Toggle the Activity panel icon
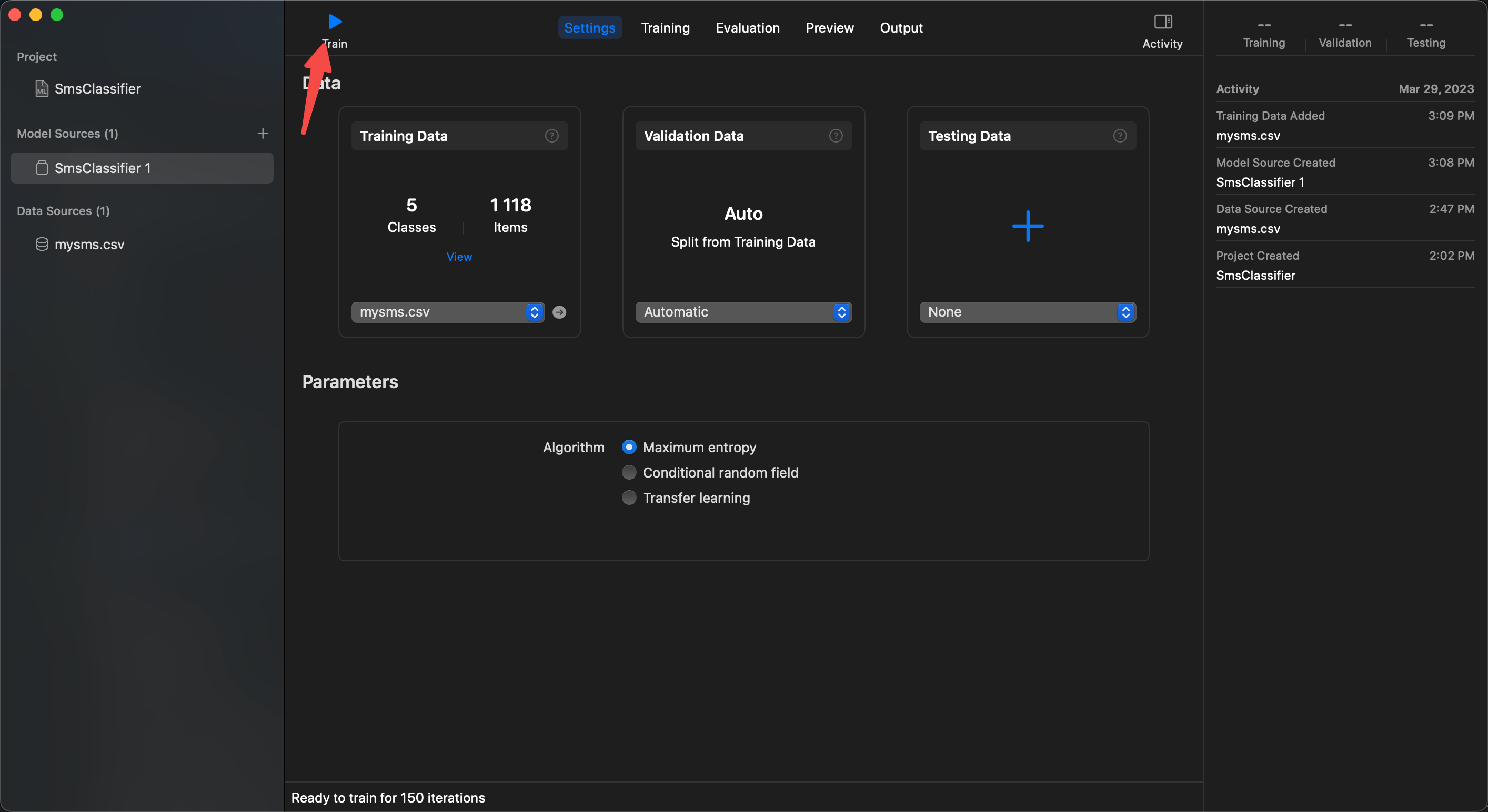The height and width of the screenshot is (812, 1488). click(1162, 22)
